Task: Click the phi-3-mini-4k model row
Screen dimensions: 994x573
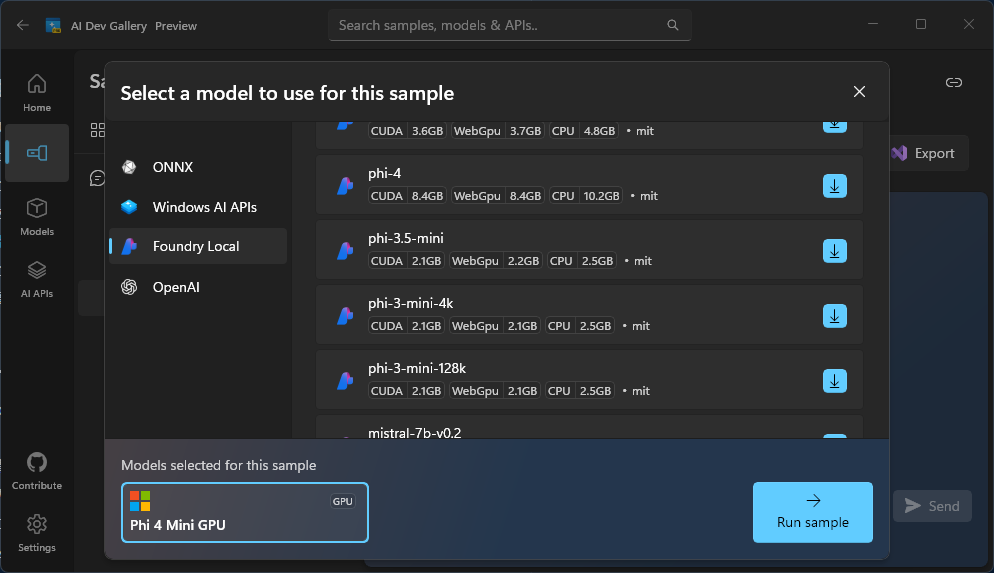Action: click(589, 315)
